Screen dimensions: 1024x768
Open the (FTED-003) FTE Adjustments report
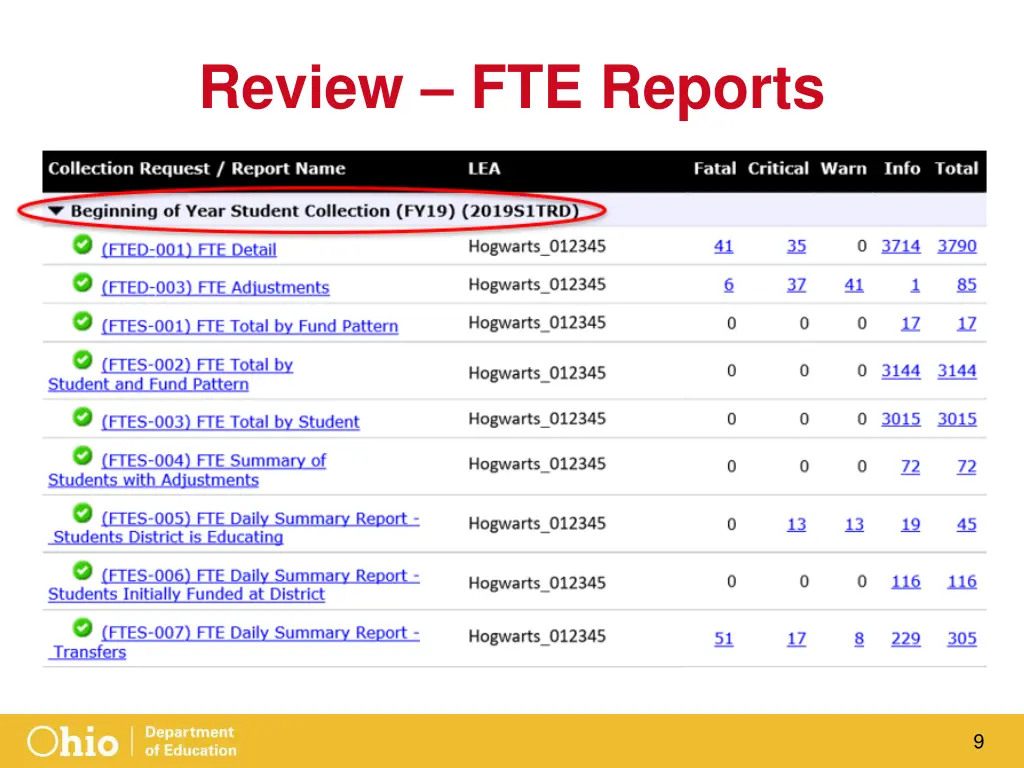216,287
